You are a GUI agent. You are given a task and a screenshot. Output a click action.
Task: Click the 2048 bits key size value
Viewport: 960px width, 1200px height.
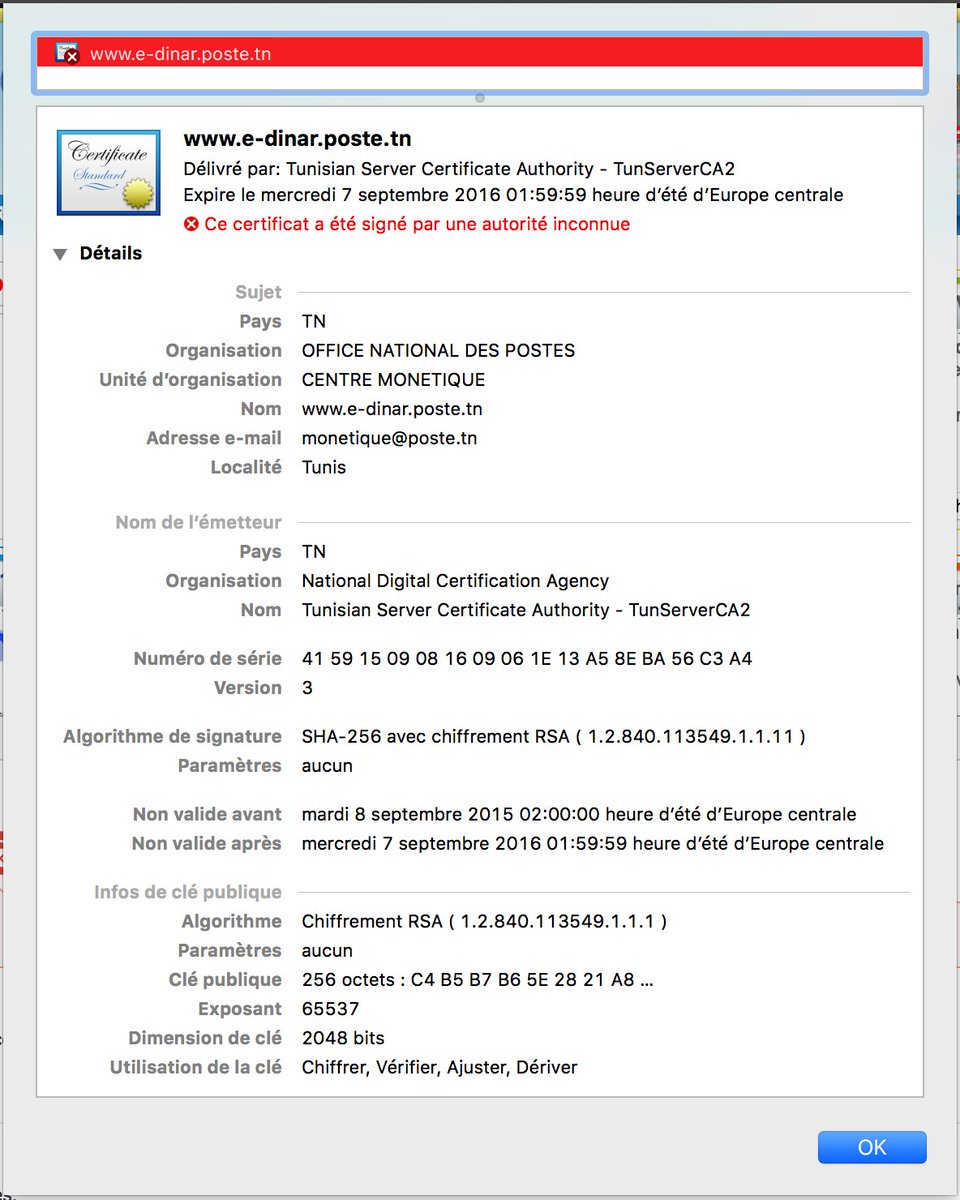(343, 1038)
